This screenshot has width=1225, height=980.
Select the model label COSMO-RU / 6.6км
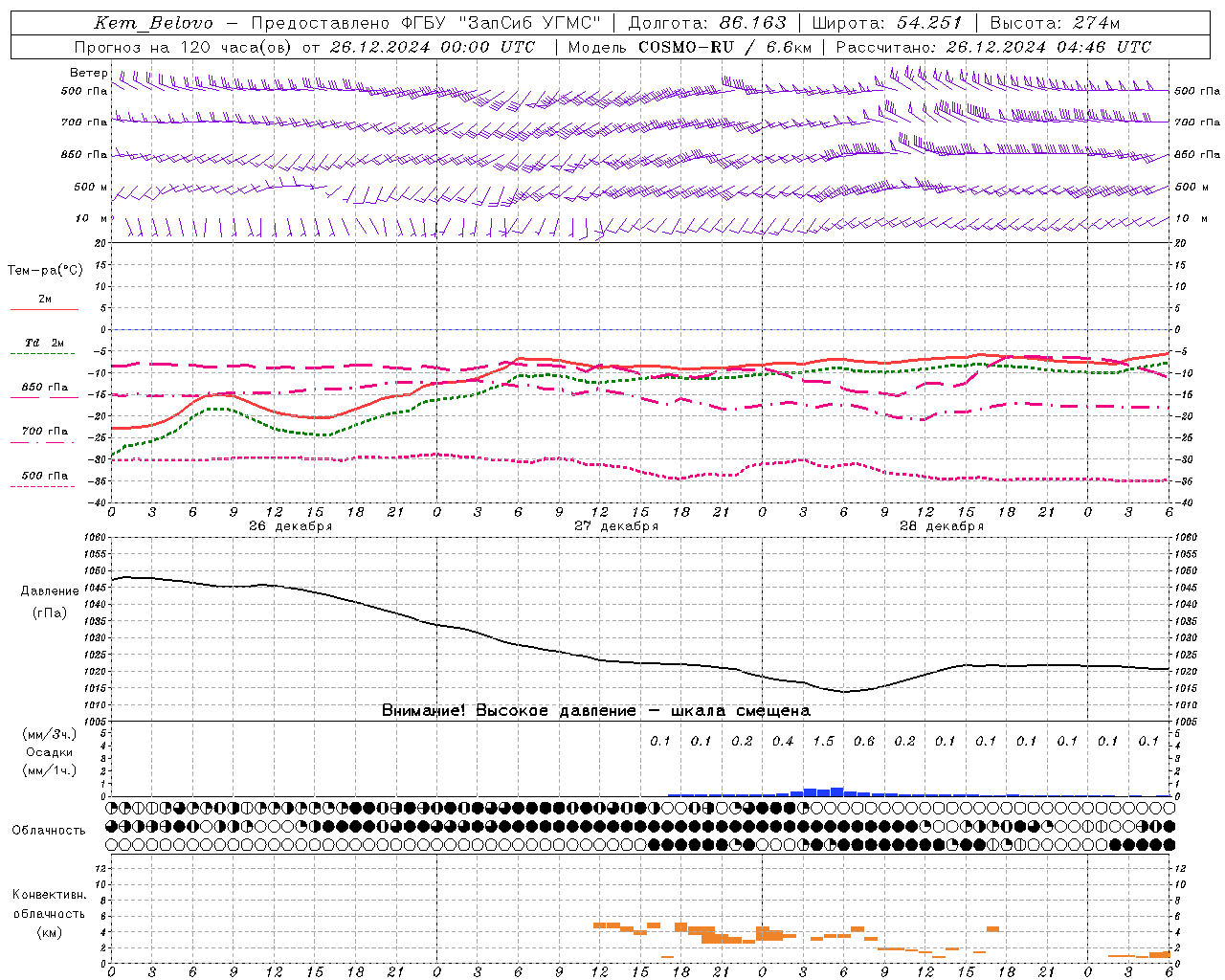tap(725, 47)
